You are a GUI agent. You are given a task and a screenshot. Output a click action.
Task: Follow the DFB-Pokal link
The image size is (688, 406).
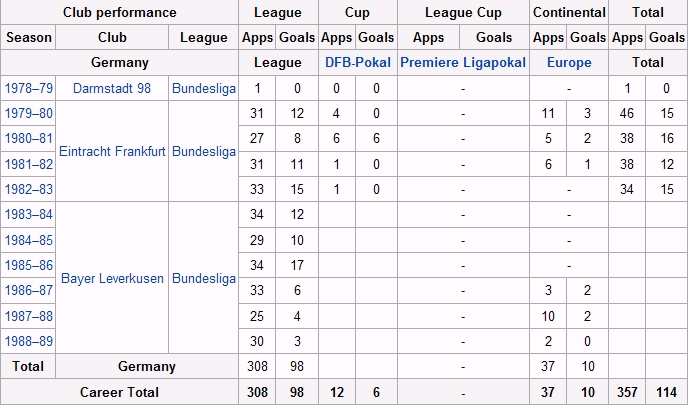click(x=358, y=62)
